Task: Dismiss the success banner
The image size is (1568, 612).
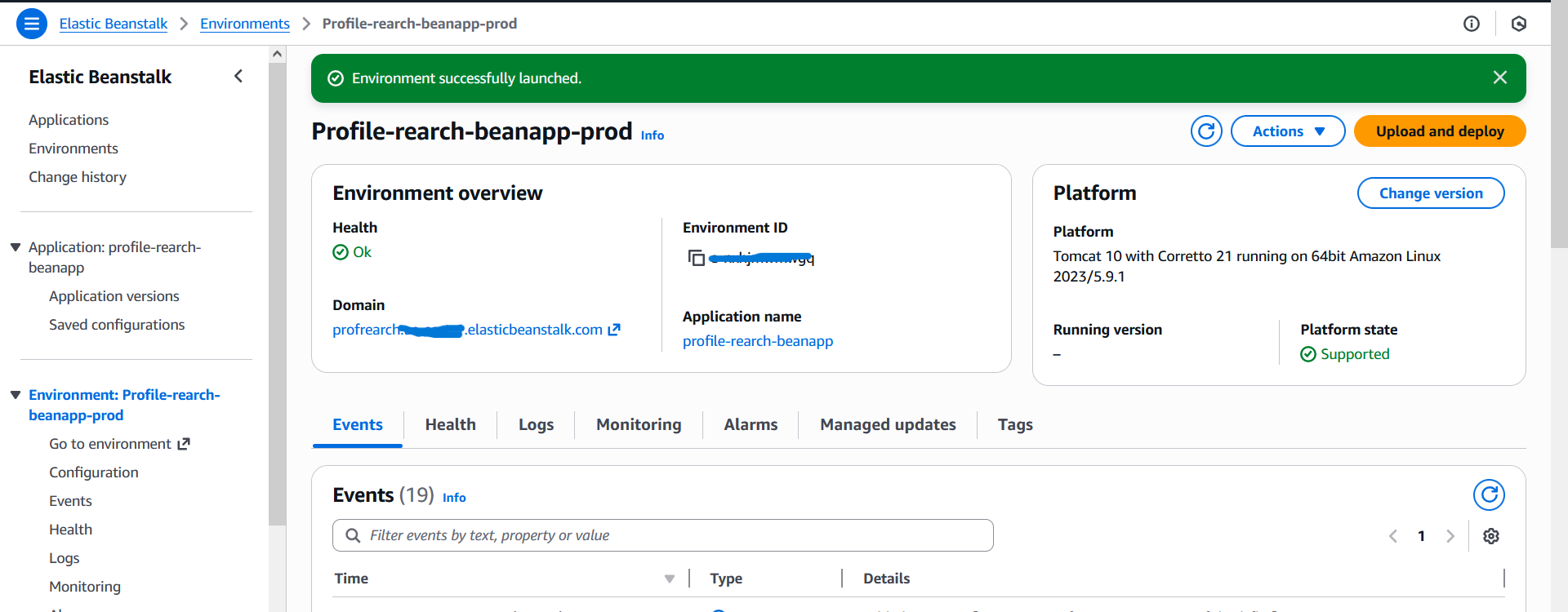Action: [x=1500, y=78]
